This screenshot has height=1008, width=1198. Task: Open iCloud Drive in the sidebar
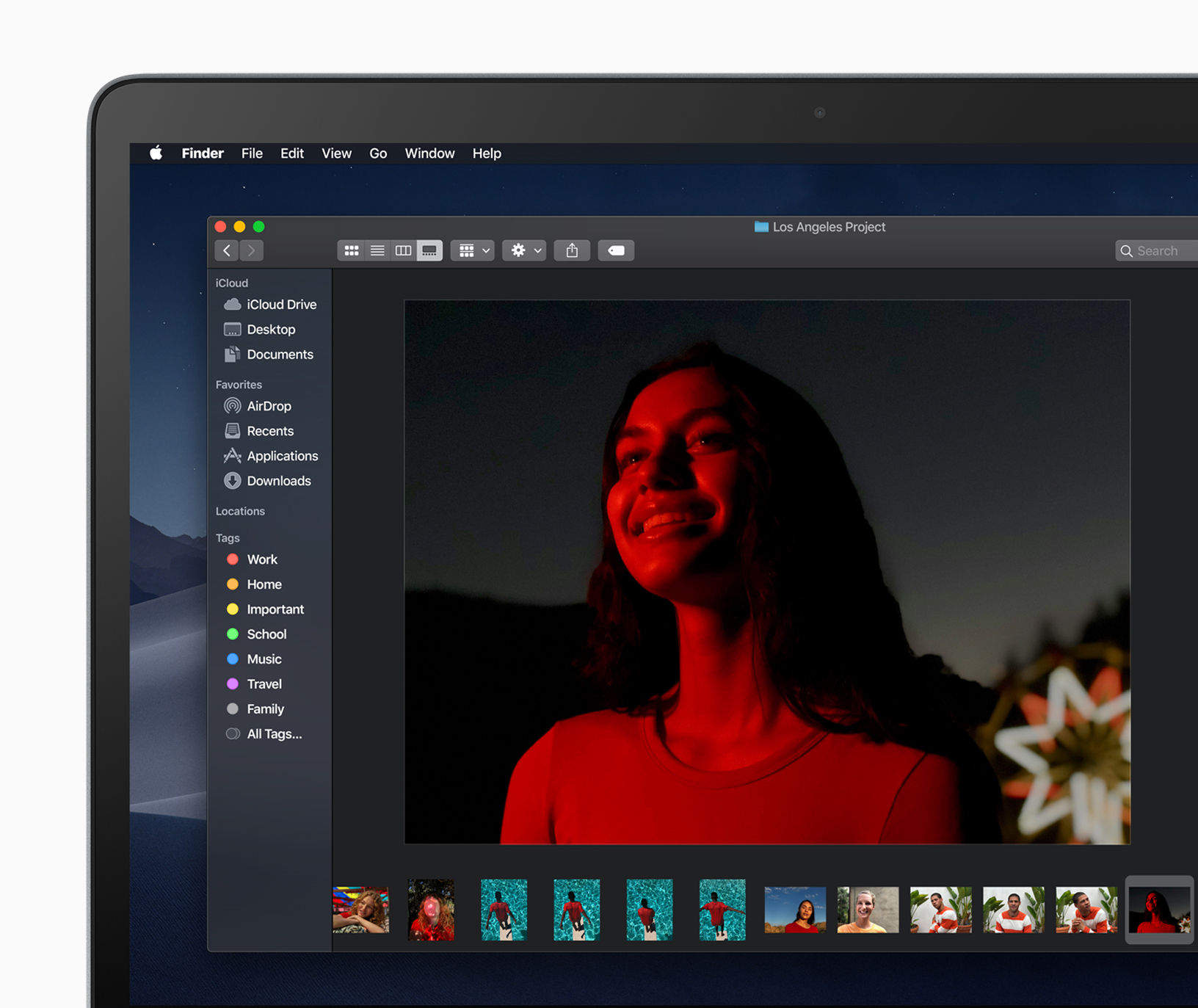[281, 304]
